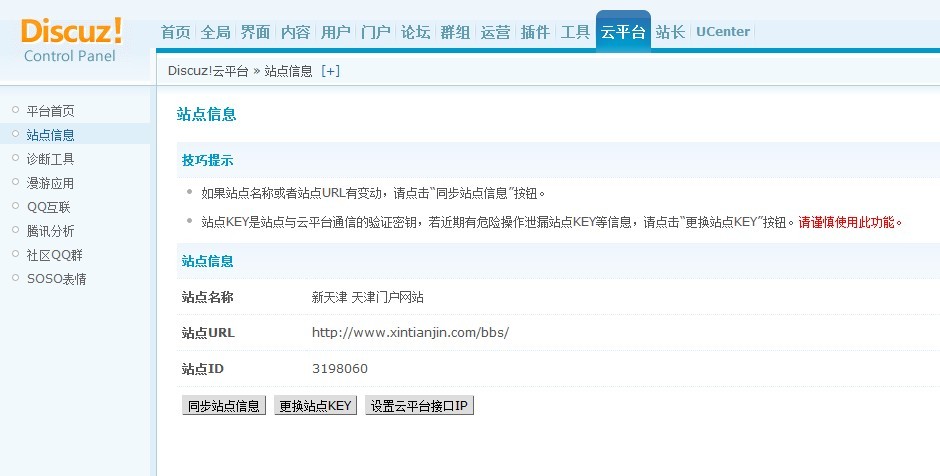Click the 同步站点信息 button
Viewport: 940px width, 476px height.
click(x=224, y=406)
